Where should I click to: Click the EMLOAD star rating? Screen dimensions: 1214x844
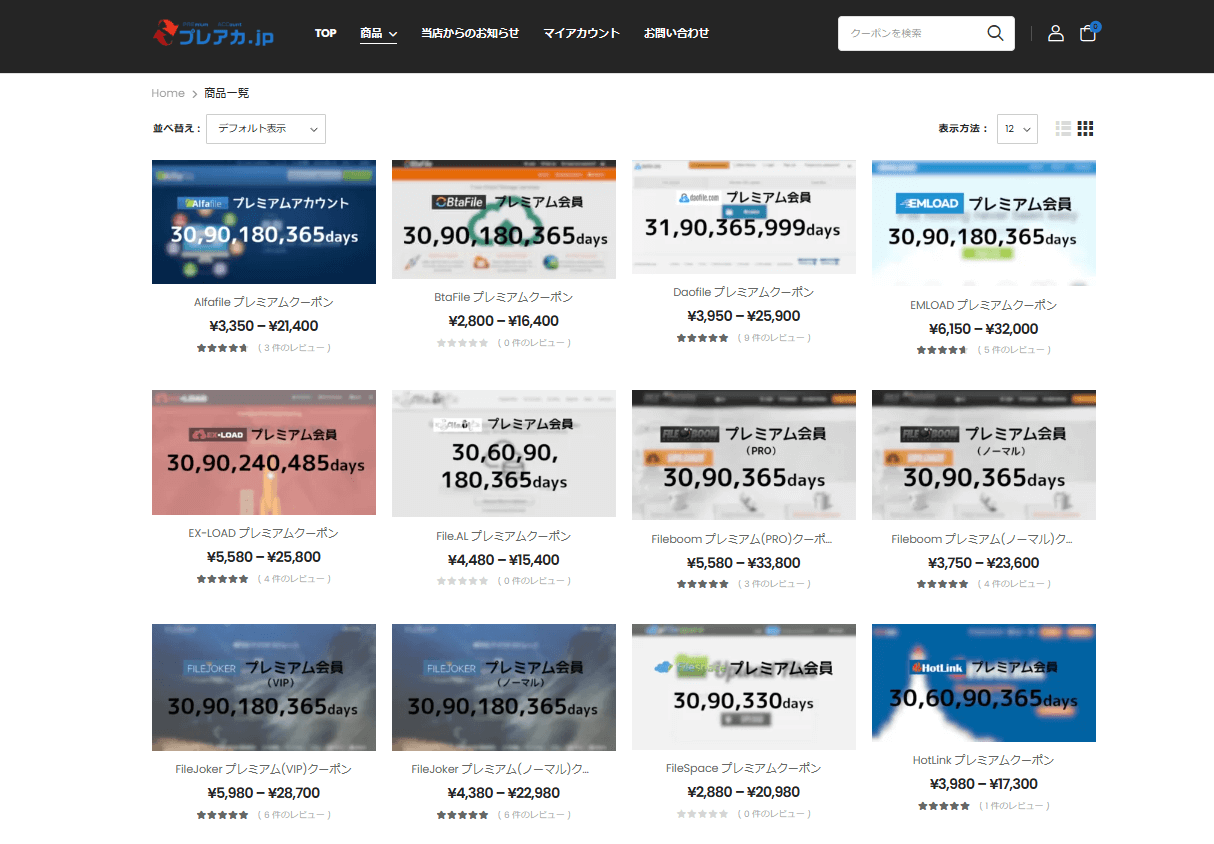tap(941, 350)
